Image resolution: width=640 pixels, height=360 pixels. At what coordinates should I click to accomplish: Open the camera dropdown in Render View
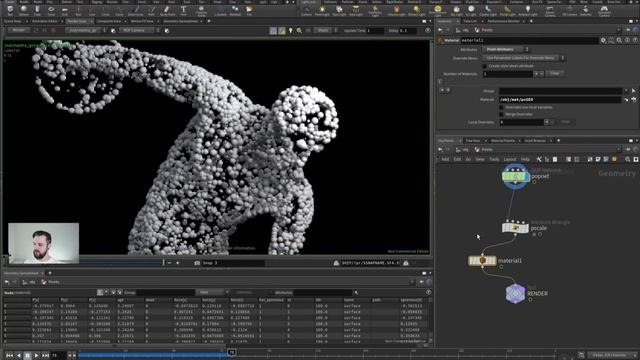[140, 30]
